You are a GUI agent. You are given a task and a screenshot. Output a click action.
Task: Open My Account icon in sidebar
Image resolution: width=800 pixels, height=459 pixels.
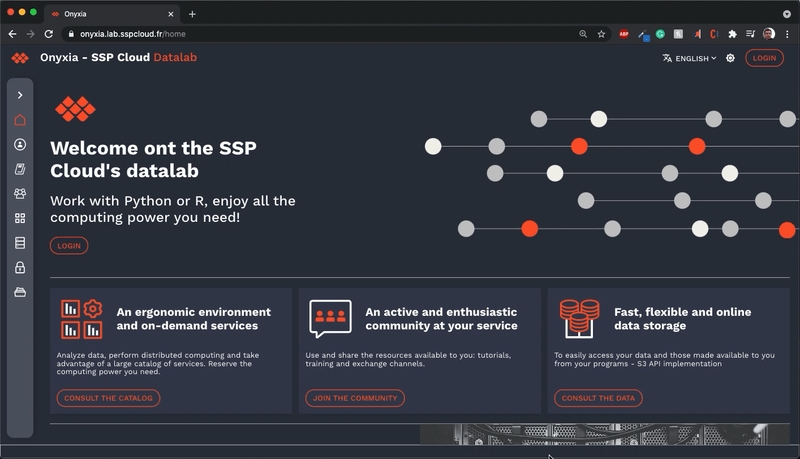pyautogui.click(x=20, y=145)
